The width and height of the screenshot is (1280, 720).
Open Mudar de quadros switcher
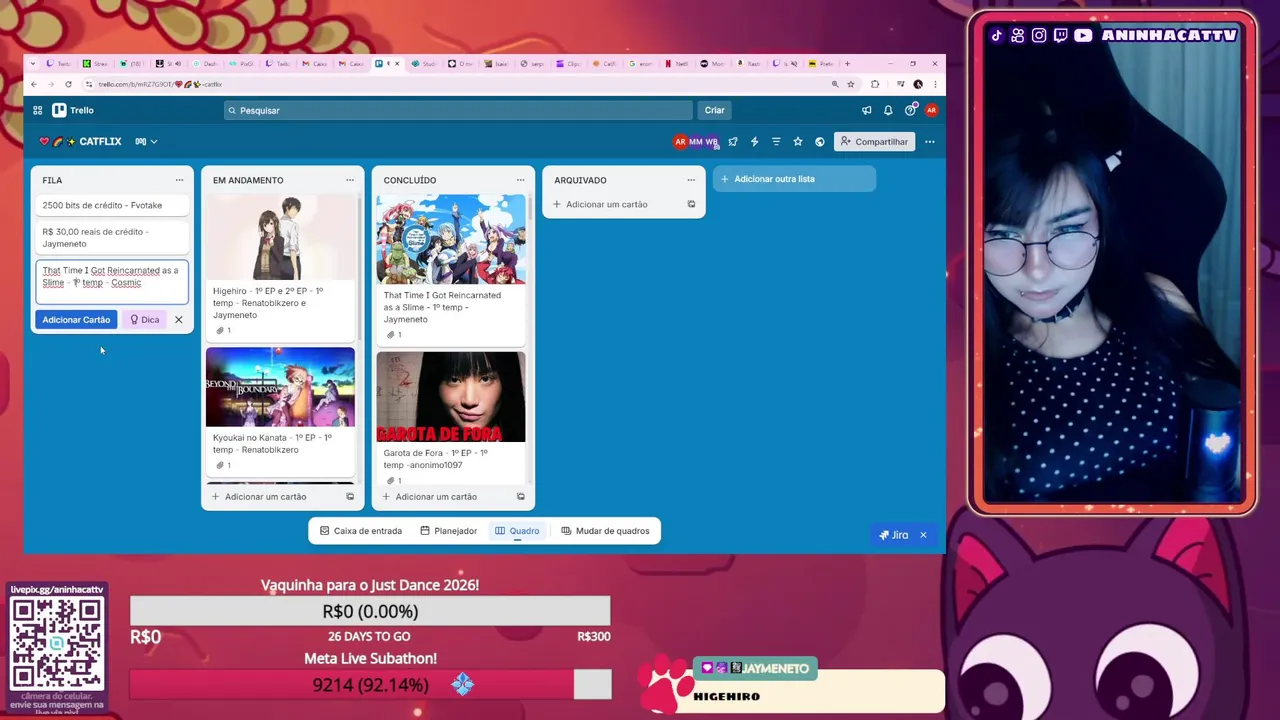[606, 531]
